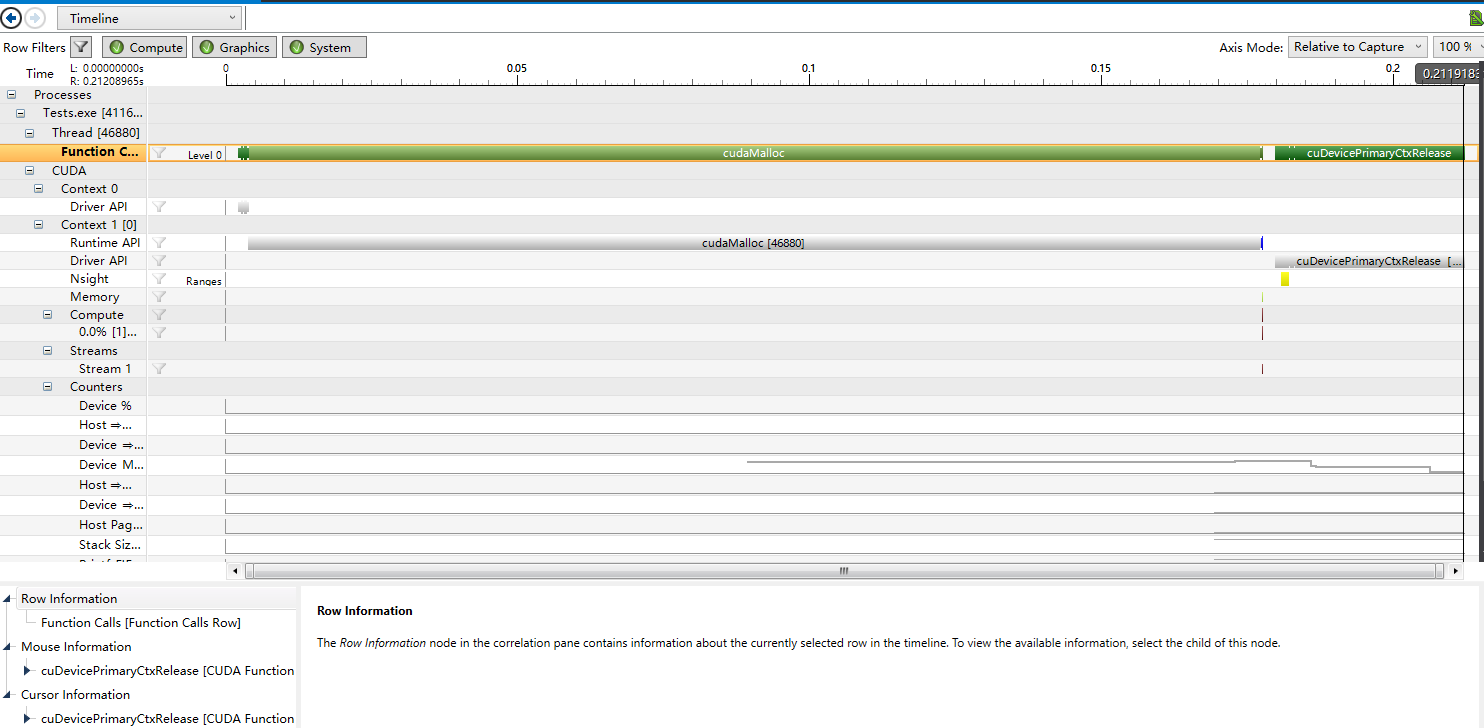Select Function Calls [Function Calls Row] item

141,623
